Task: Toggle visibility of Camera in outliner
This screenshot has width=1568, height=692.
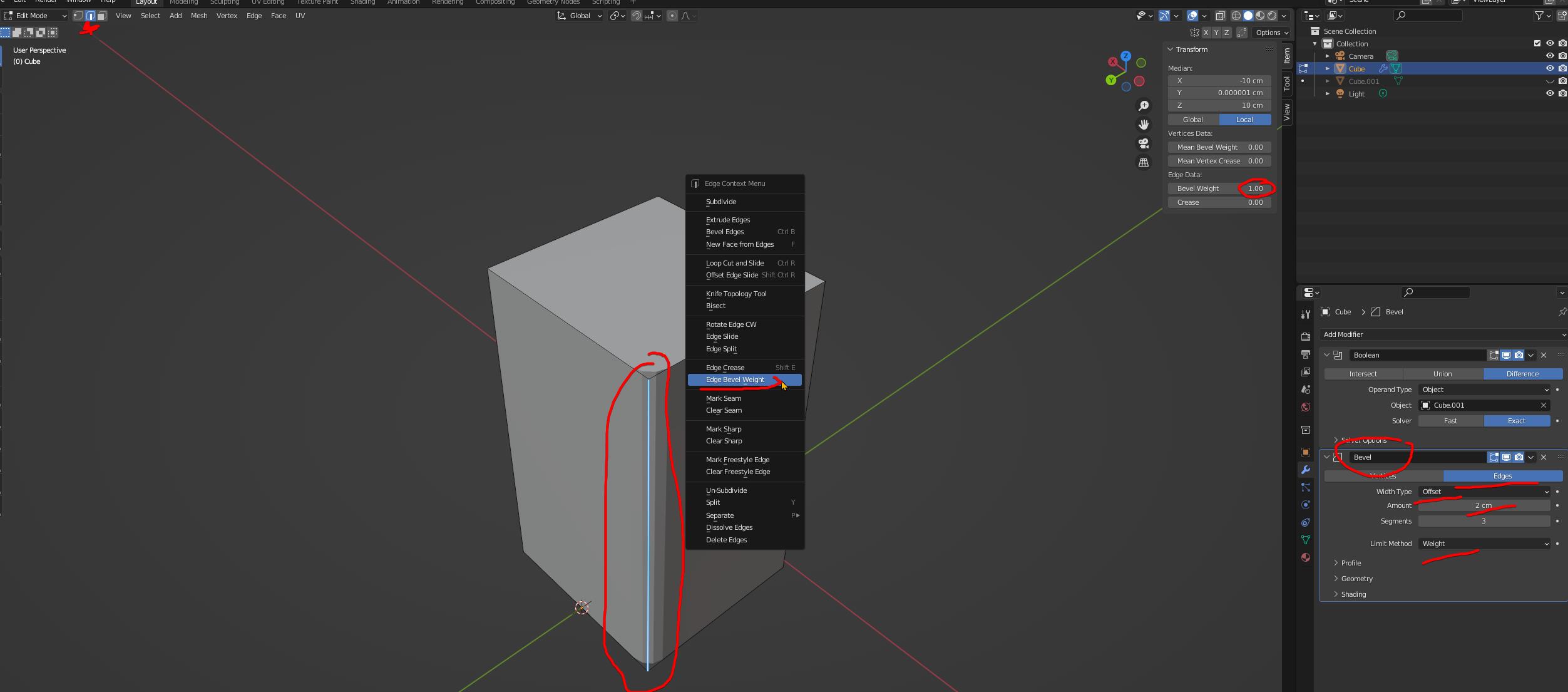Action: [1550, 56]
